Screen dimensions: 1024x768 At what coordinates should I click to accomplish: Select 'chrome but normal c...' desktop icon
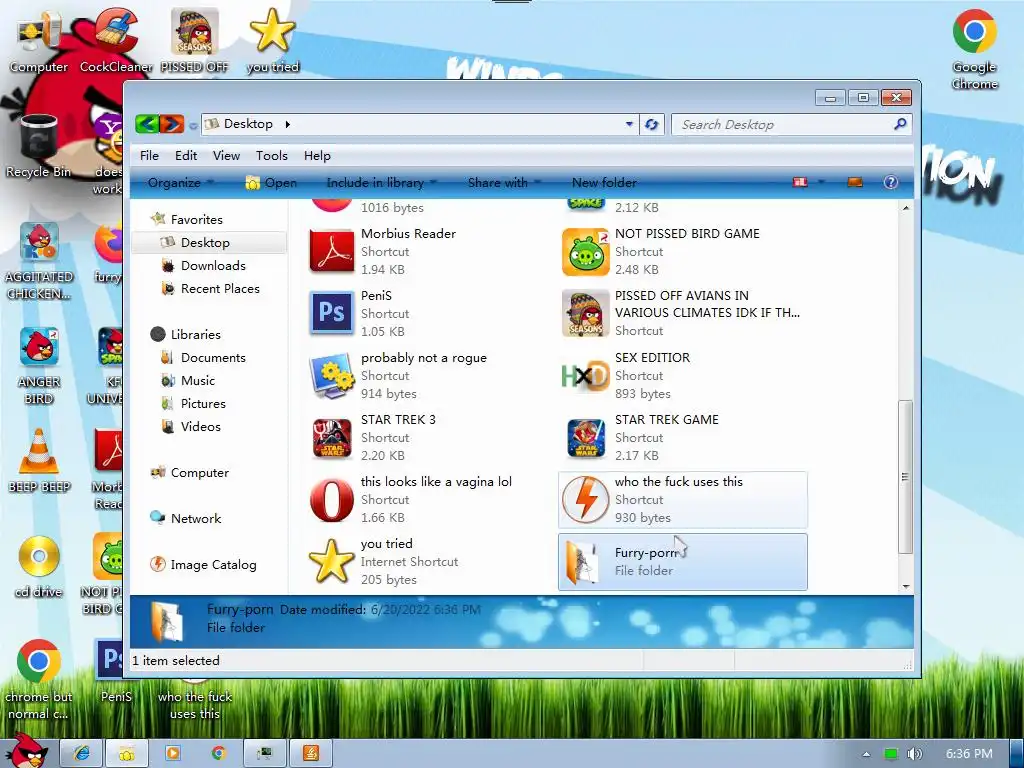tap(39, 679)
